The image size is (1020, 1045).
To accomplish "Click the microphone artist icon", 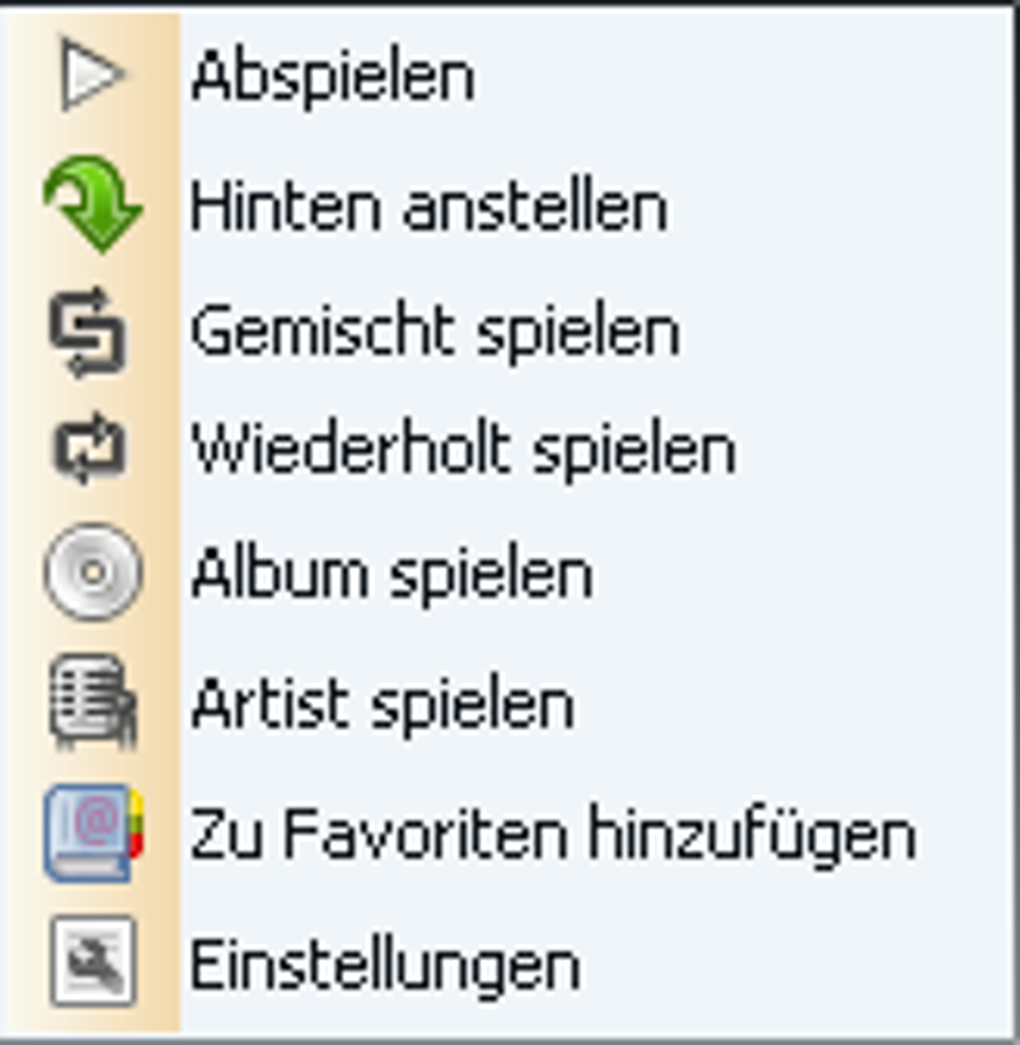I will [93, 702].
